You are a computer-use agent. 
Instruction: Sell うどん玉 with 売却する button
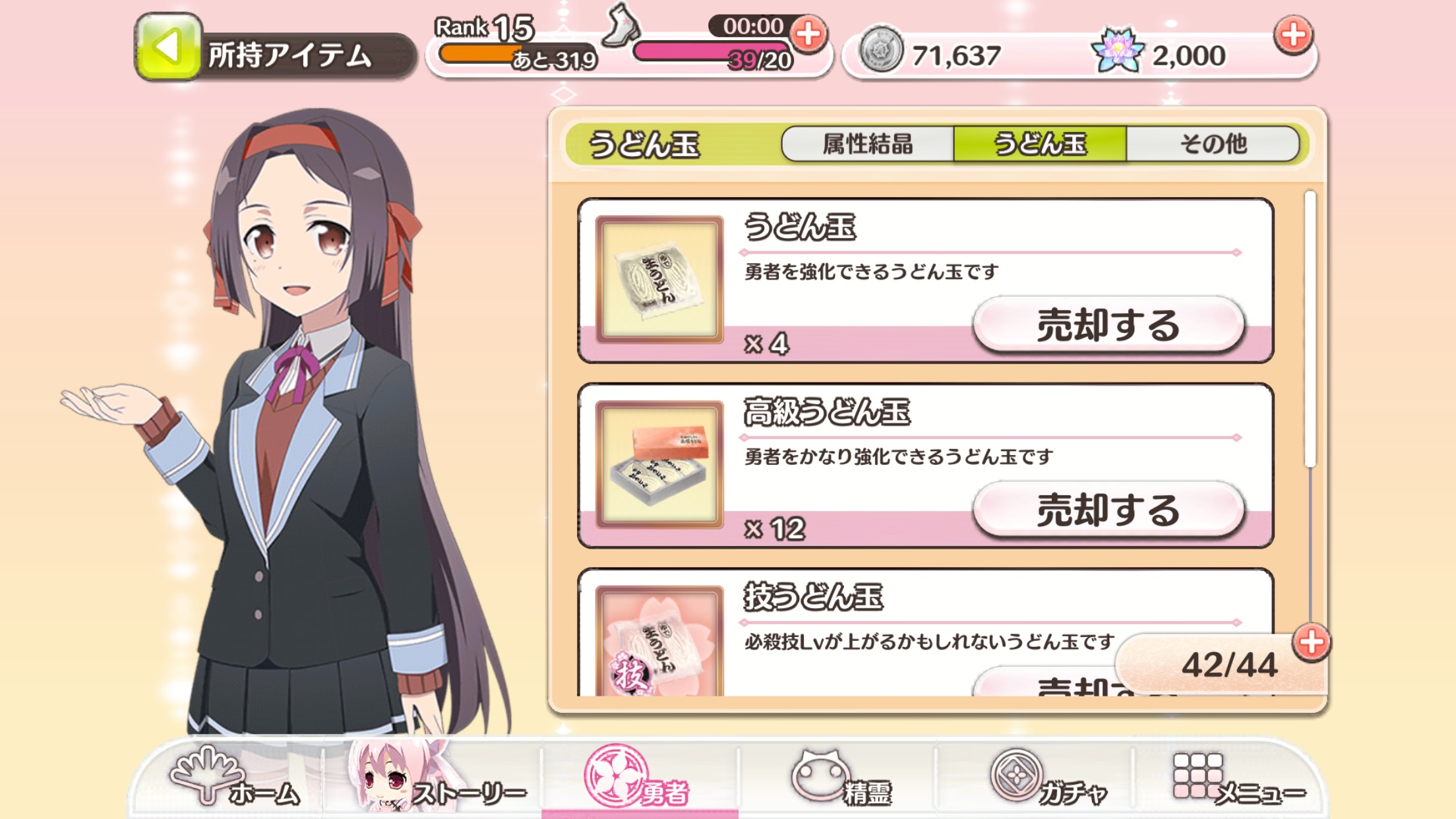1108,324
